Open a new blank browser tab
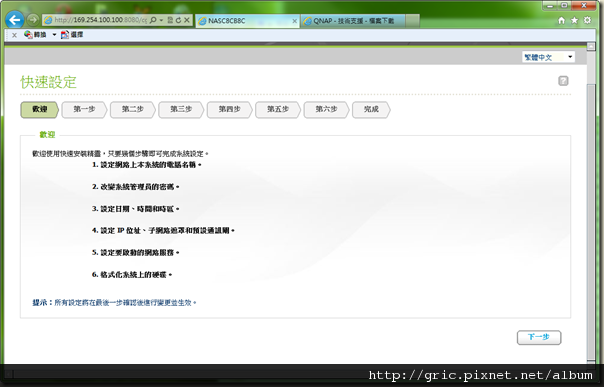This screenshot has width=604, height=387. (x=412, y=21)
